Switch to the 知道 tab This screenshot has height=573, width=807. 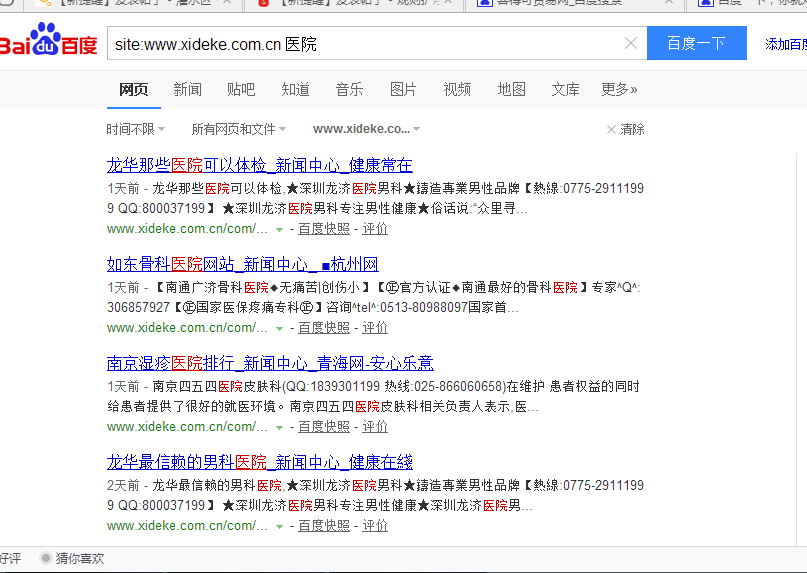(295, 90)
